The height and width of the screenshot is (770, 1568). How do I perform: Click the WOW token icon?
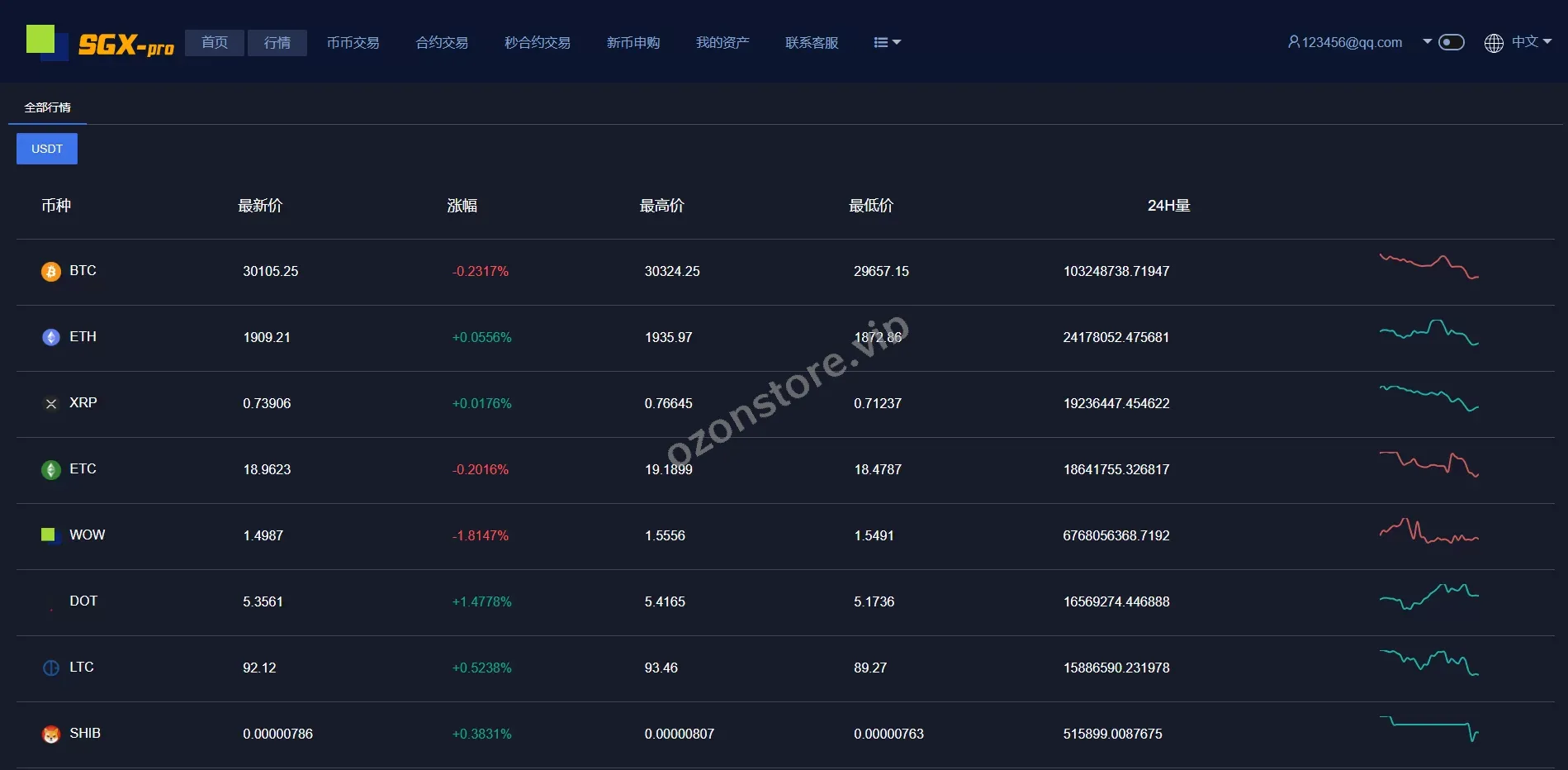tap(49, 535)
